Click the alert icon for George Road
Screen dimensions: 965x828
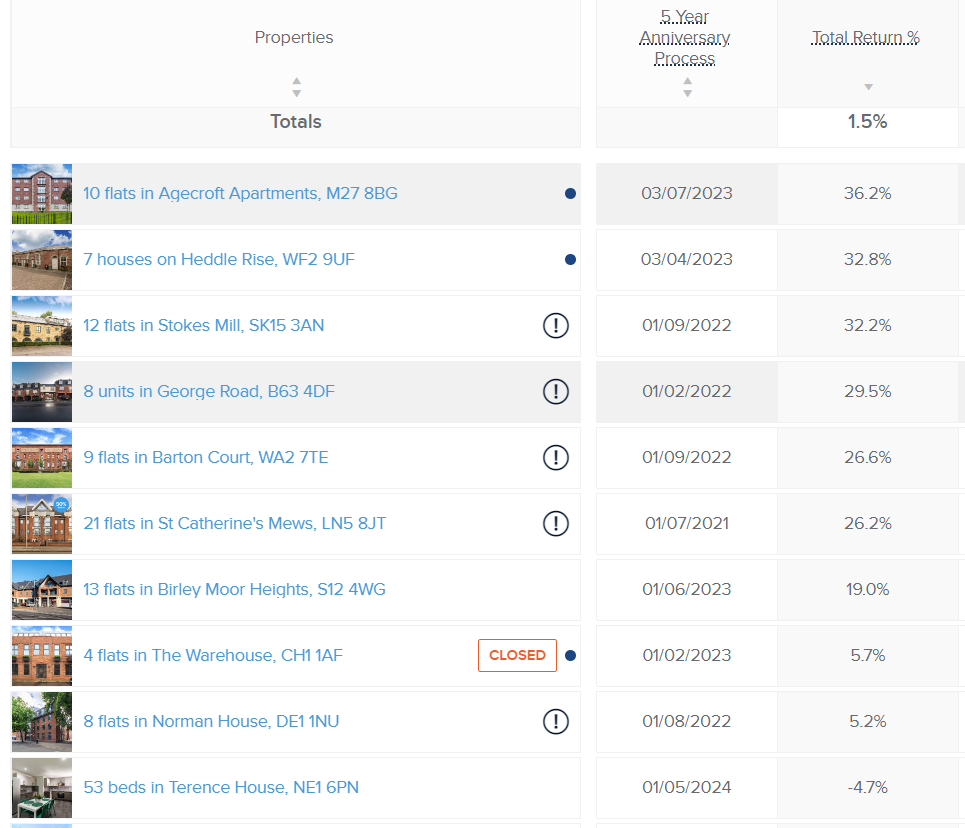556,391
